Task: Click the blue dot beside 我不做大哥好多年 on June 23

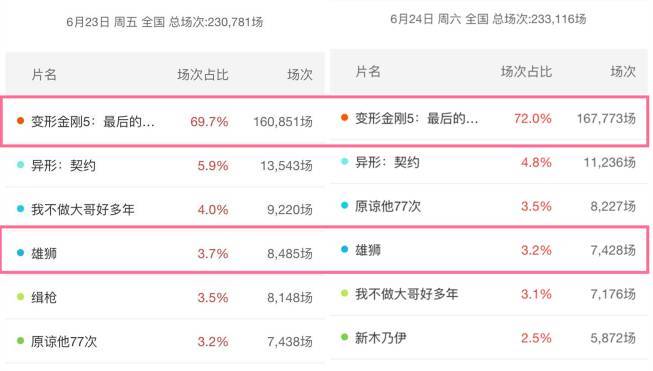Action: (20, 209)
